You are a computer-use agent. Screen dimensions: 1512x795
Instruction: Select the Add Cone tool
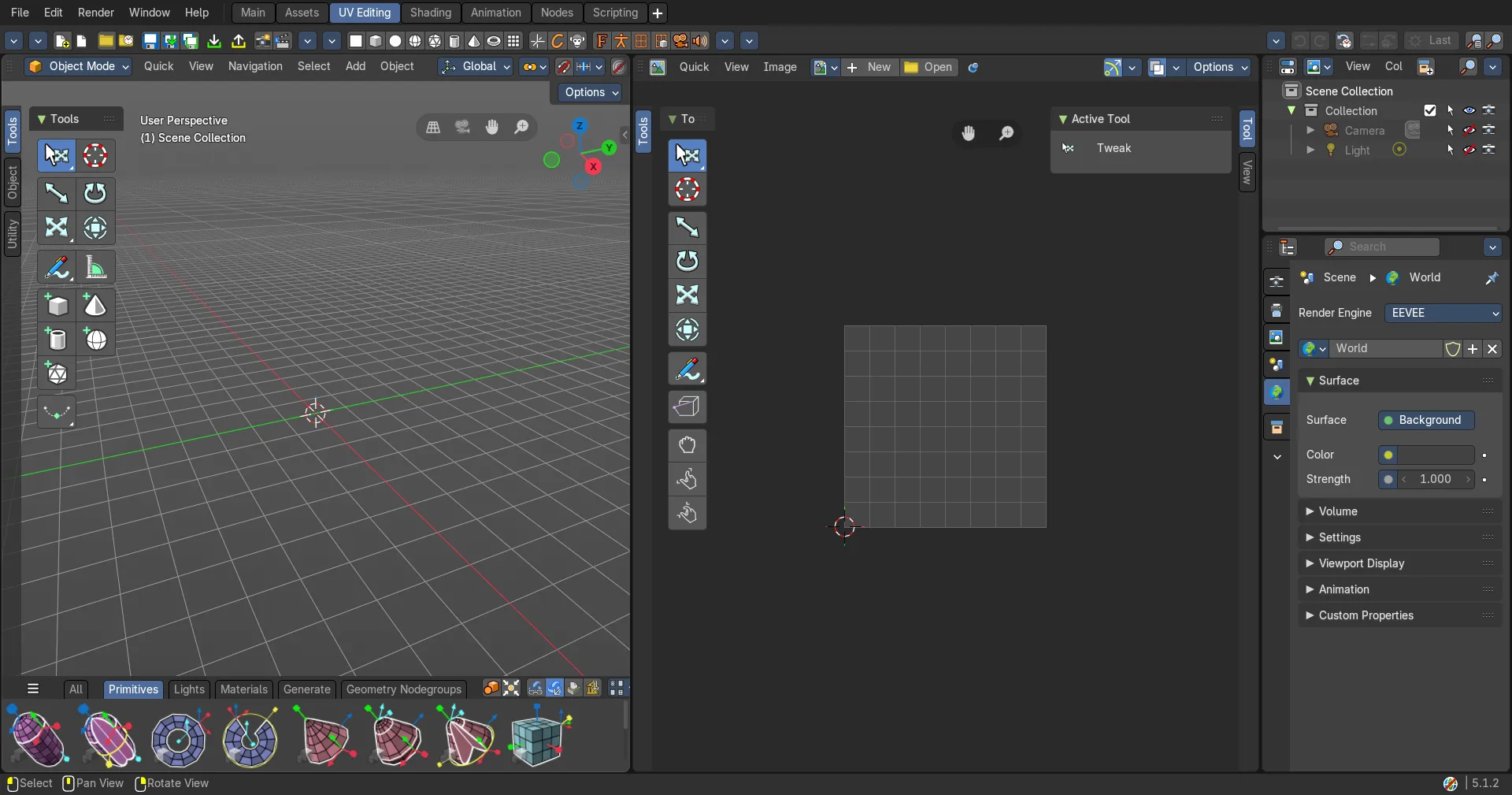[x=95, y=305]
